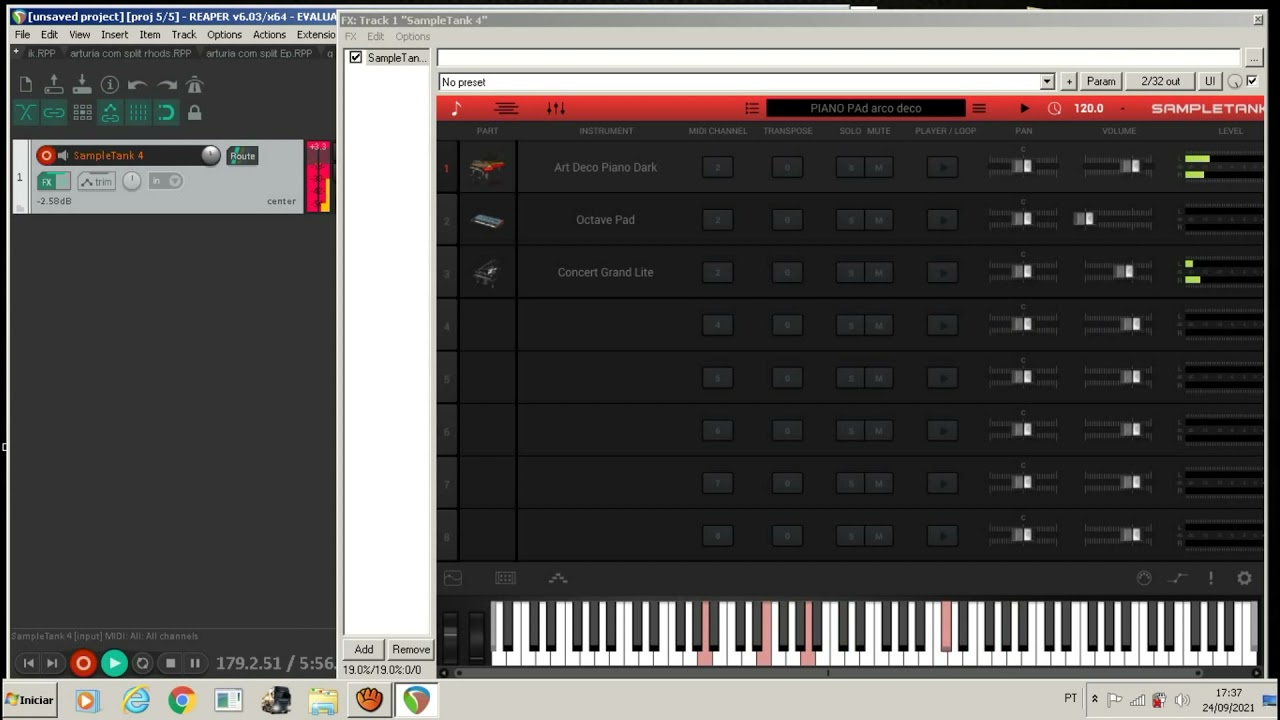Open Project Settings info icon
Viewport: 1280px width, 720px height.
click(x=110, y=85)
